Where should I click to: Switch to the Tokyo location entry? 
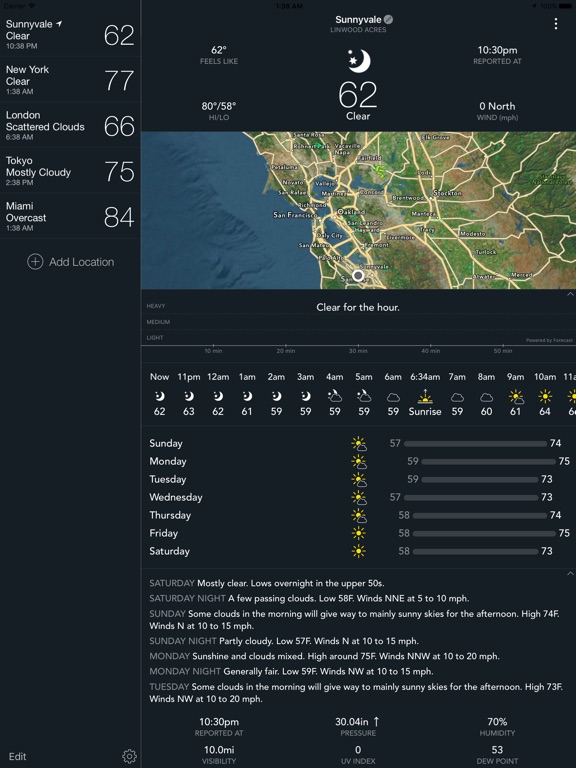click(70, 170)
